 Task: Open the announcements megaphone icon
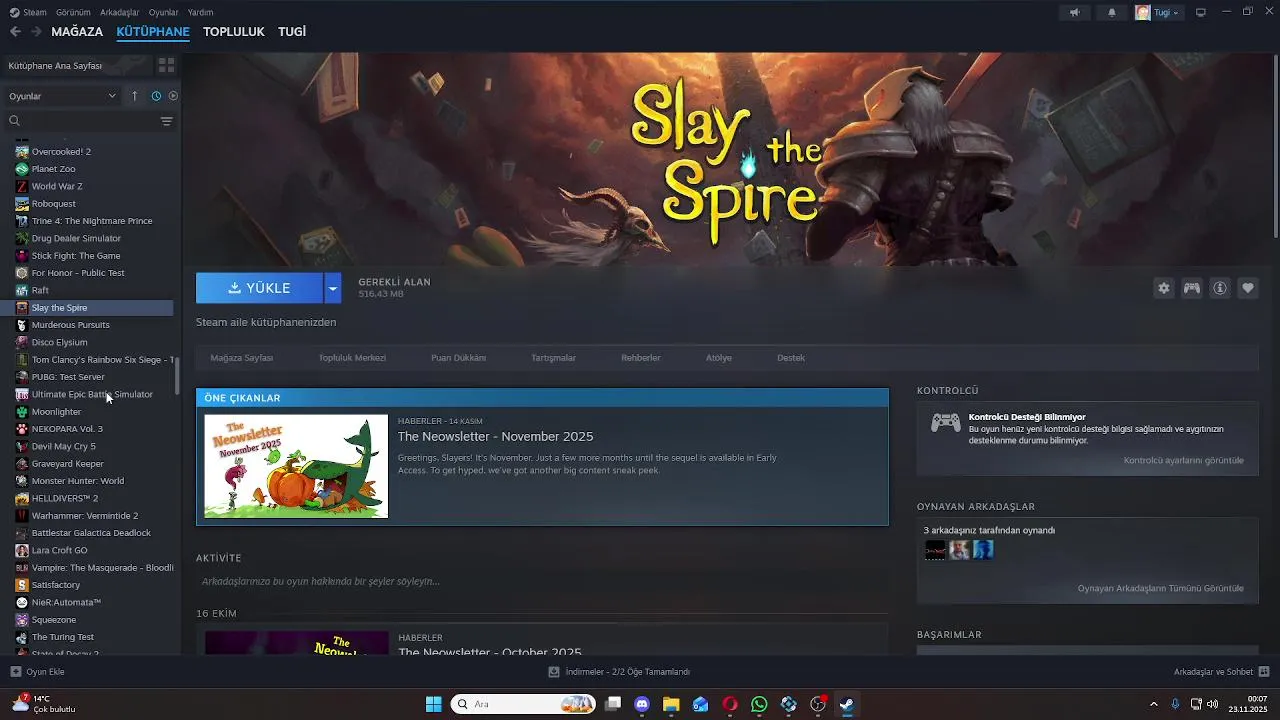(x=1075, y=12)
